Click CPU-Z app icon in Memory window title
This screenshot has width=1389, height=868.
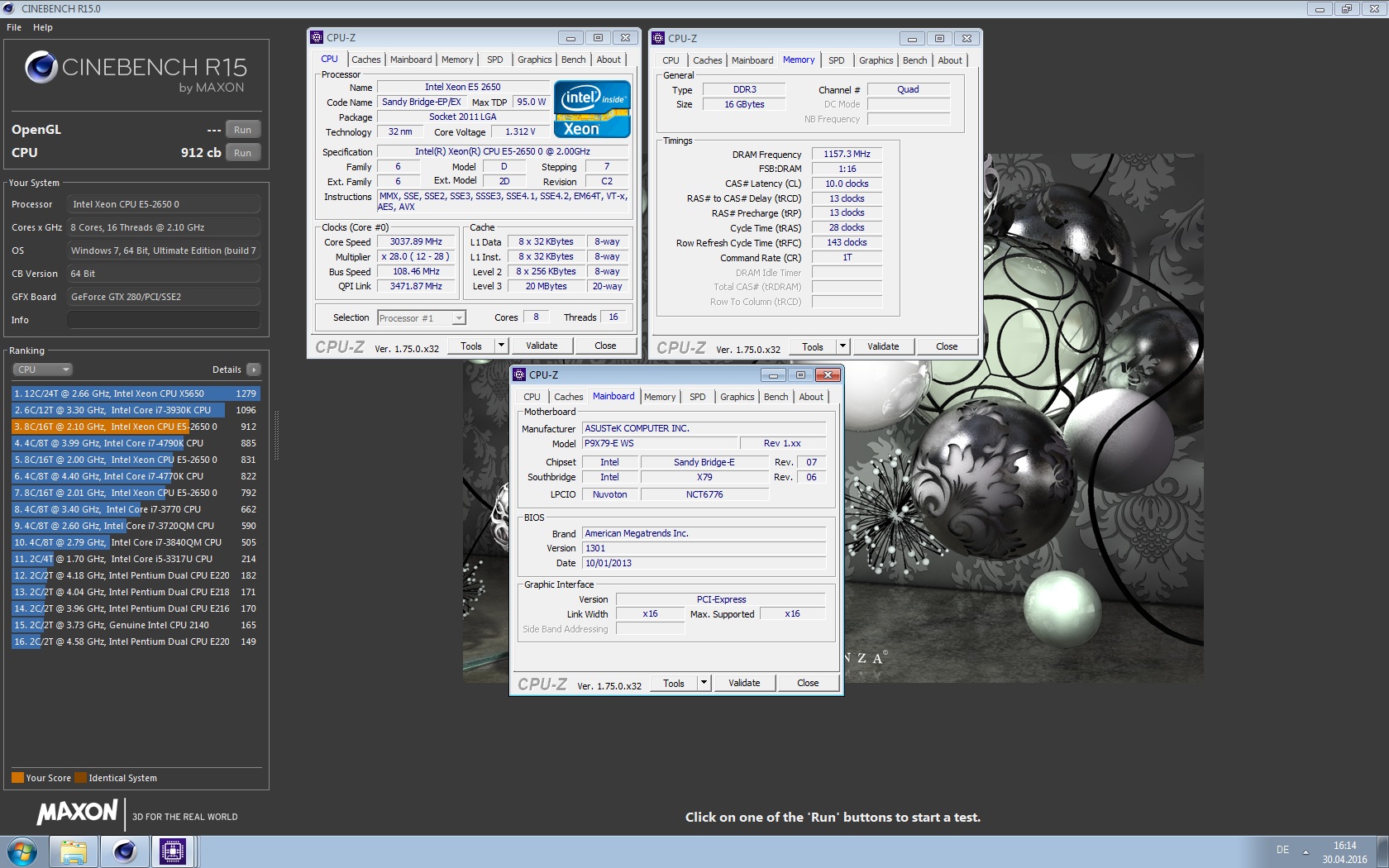[x=659, y=38]
